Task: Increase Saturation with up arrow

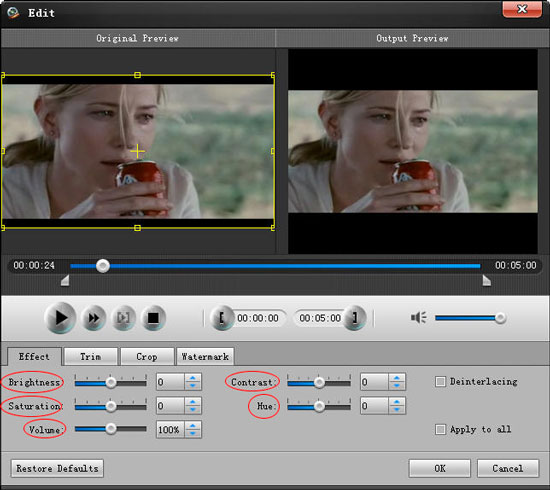Action: 193,402
